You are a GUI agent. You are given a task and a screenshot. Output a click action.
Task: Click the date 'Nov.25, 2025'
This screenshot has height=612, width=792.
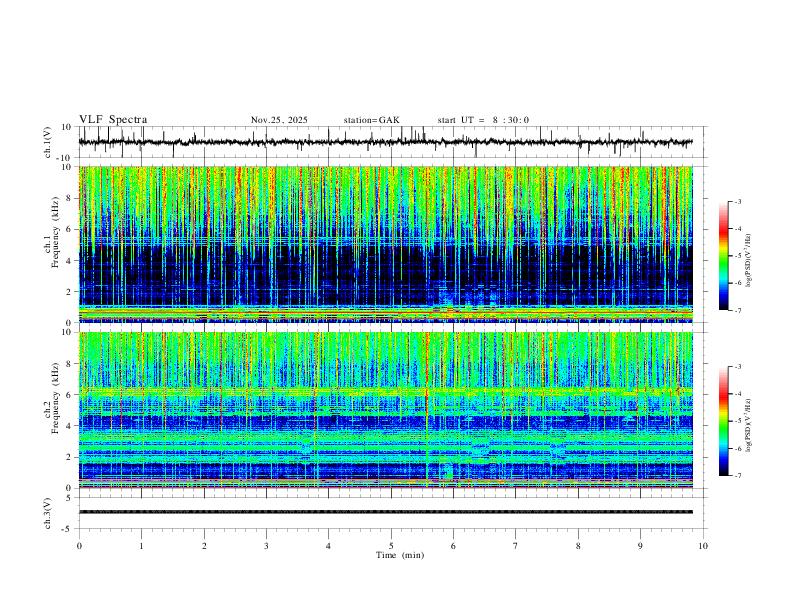pos(279,120)
